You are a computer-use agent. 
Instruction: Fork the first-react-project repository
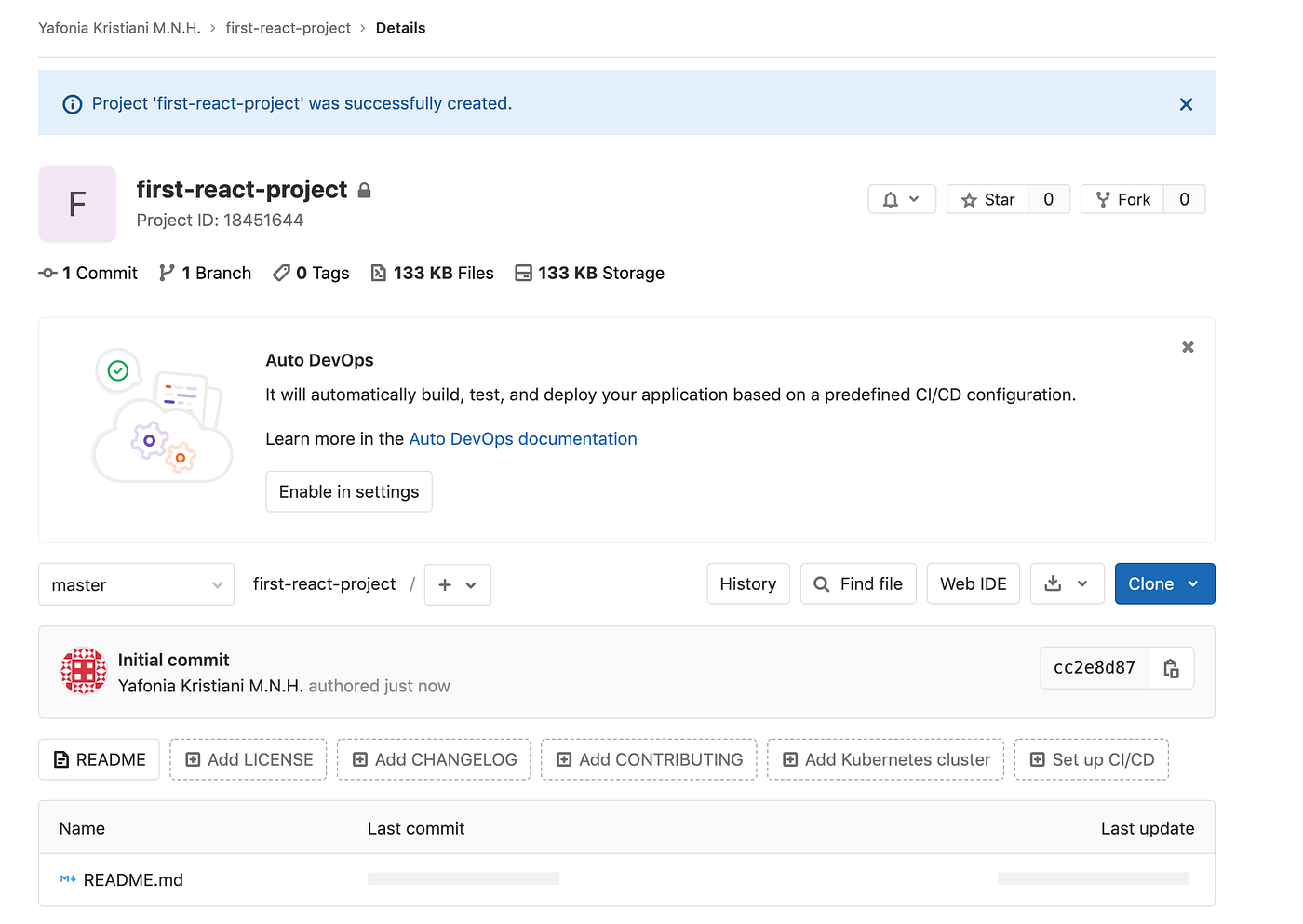pos(1122,199)
